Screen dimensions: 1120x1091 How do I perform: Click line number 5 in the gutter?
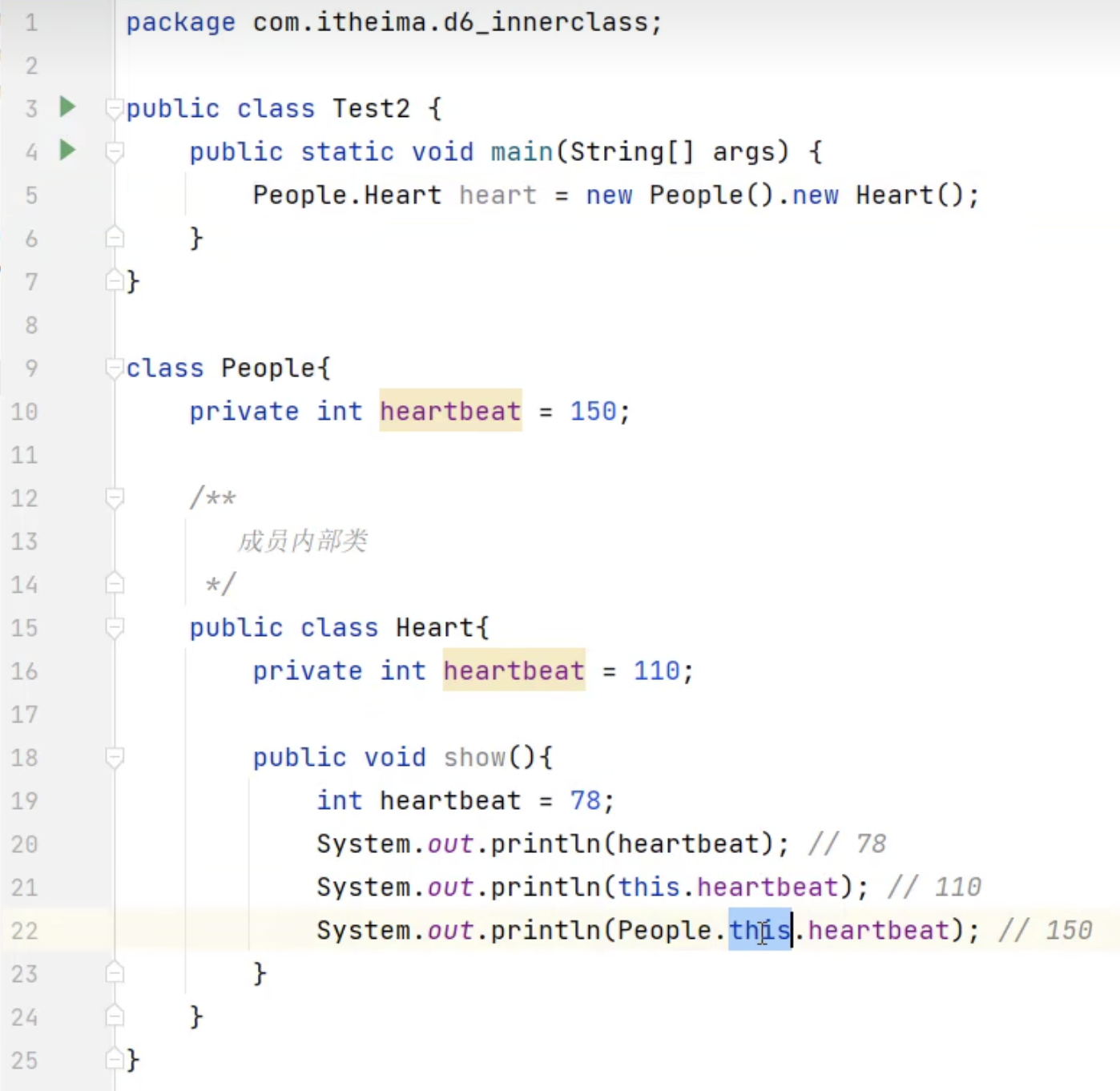coord(31,195)
